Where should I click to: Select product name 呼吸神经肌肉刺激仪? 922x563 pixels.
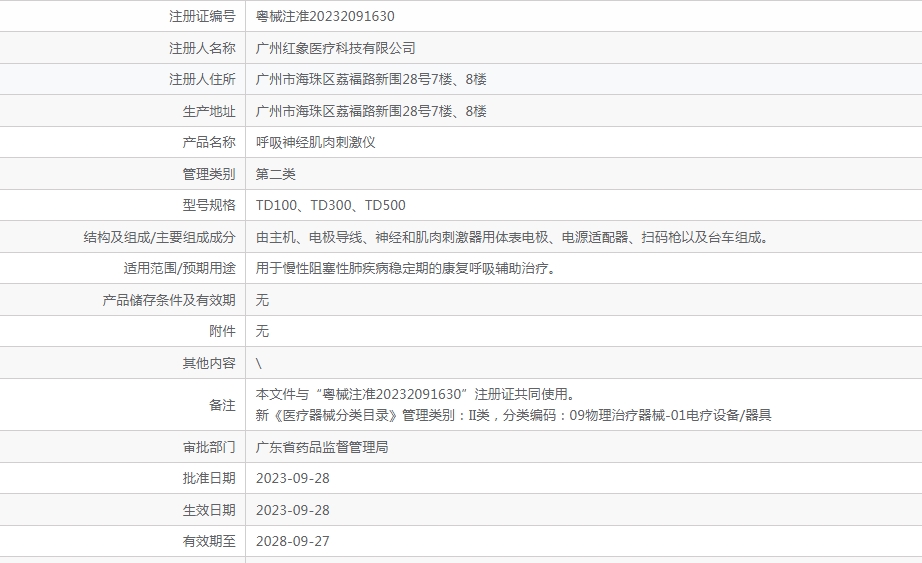click(316, 142)
